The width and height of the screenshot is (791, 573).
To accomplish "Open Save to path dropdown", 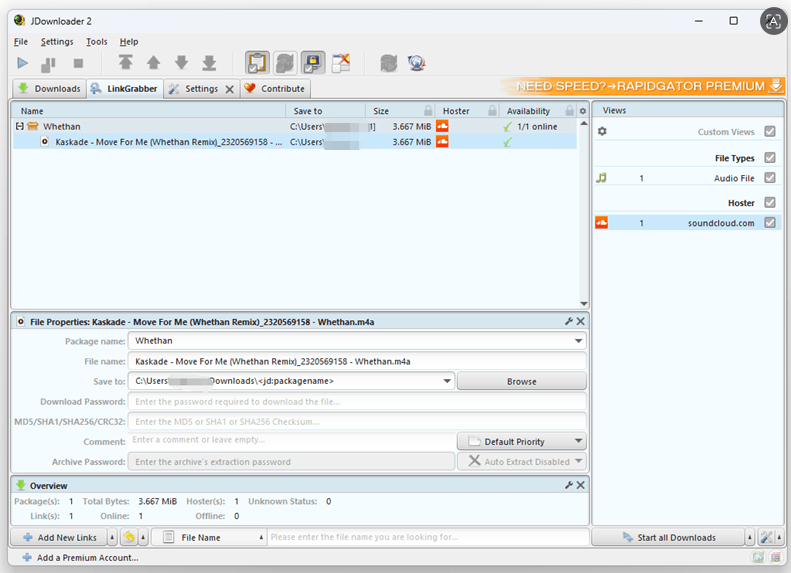I will (447, 381).
